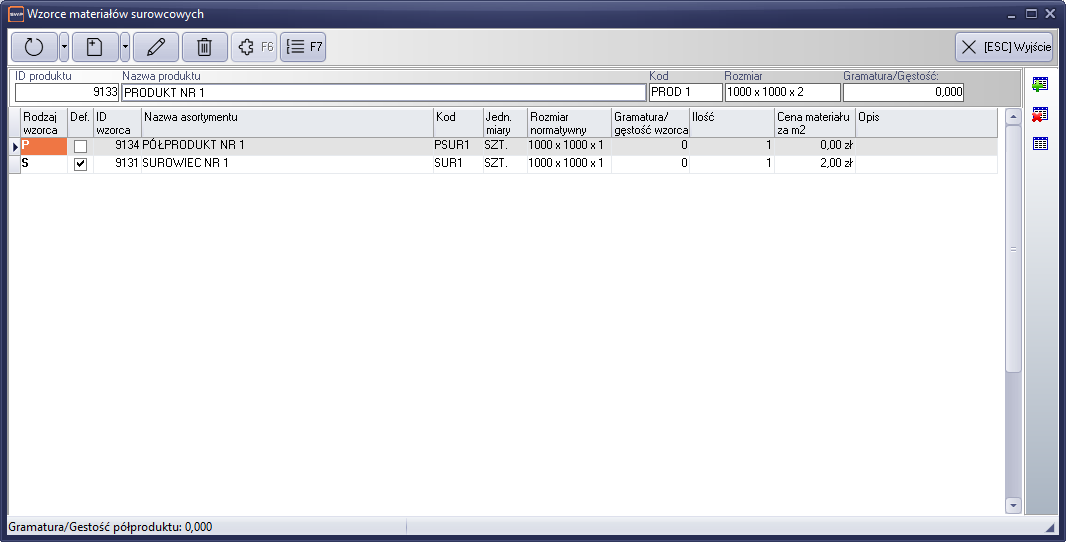
Task: Click the refresh circular arrow button
Action: tap(34, 47)
